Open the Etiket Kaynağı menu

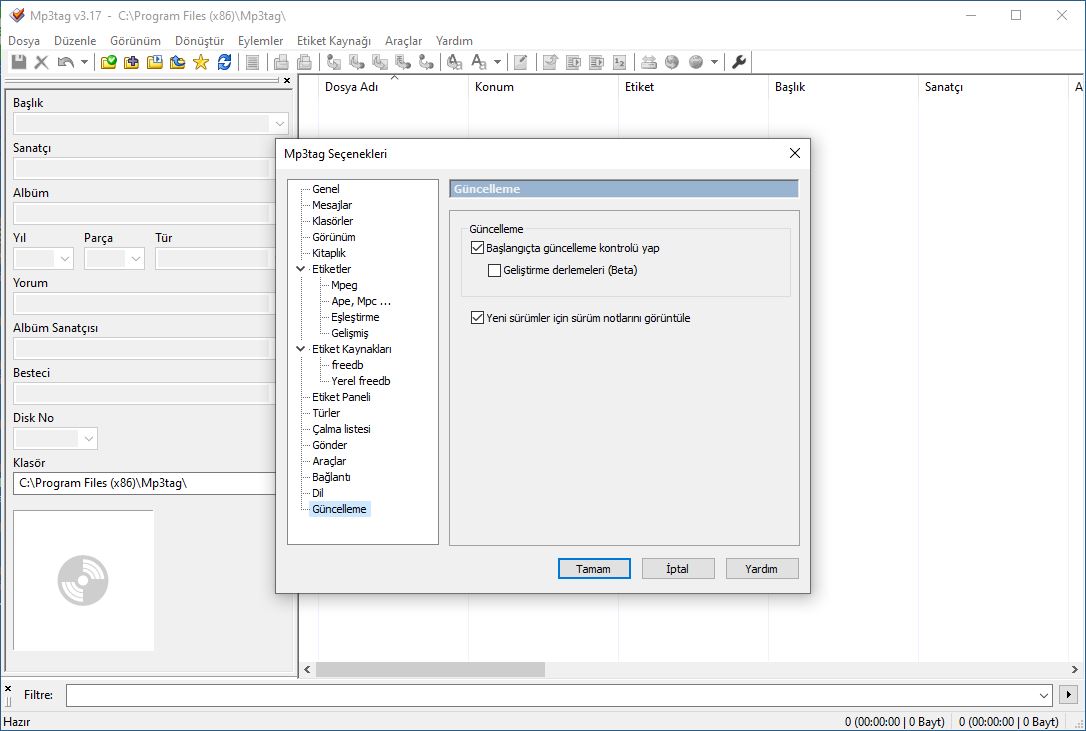[334, 41]
